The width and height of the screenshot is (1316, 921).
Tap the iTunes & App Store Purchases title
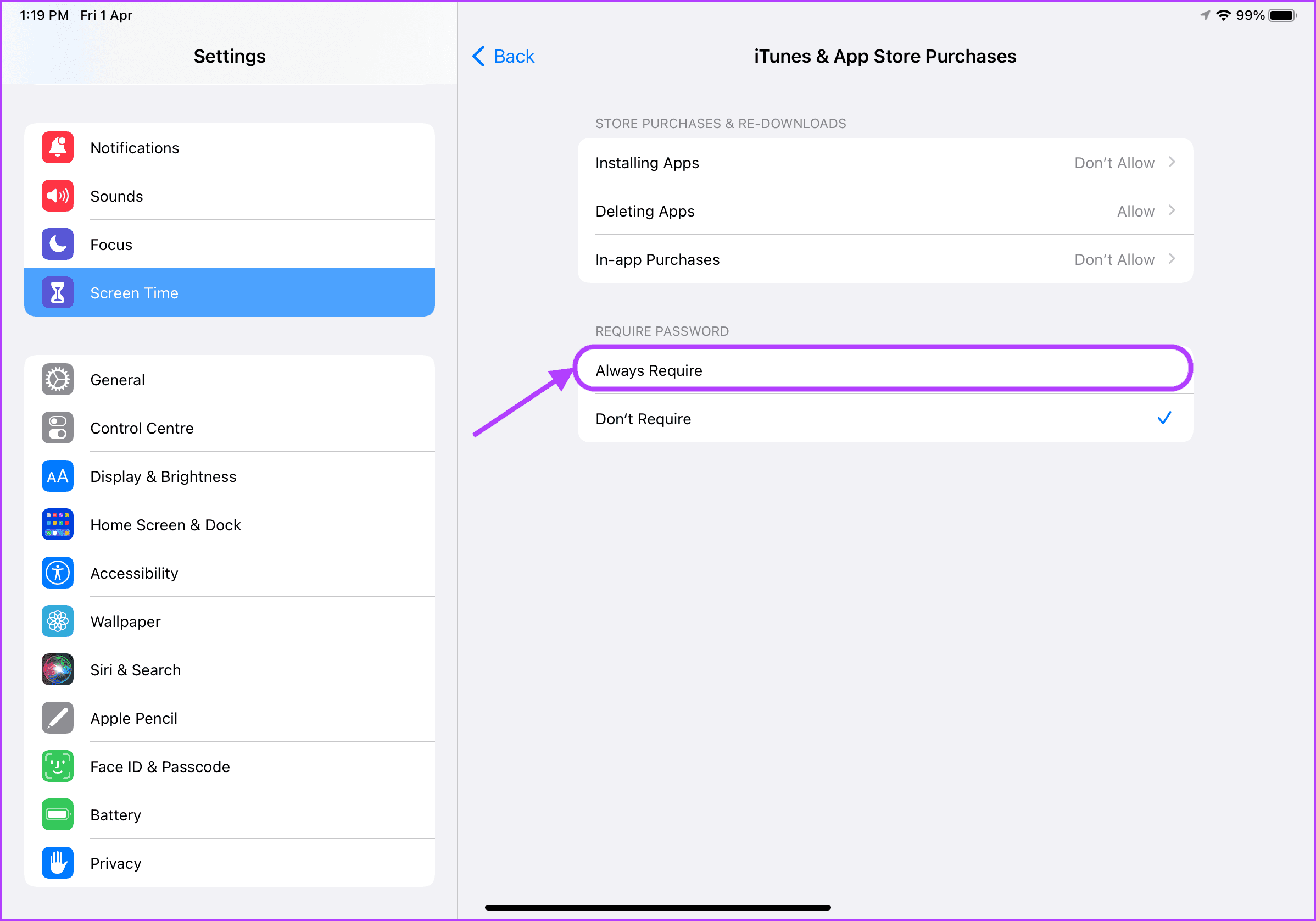click(x=885, y=56)
